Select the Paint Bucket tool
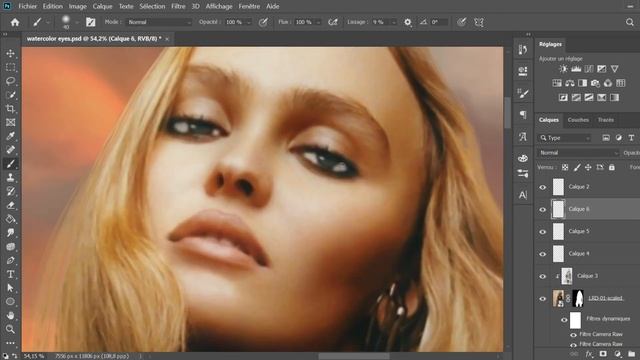This screenshot has height=360, width=640. pos(11,219)
